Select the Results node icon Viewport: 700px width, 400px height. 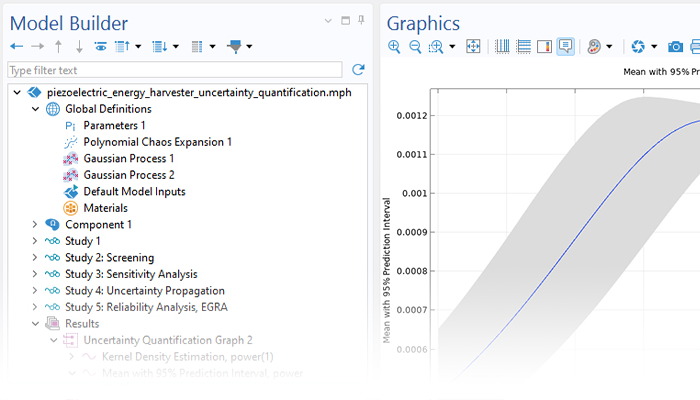click(x=53, y=324)
